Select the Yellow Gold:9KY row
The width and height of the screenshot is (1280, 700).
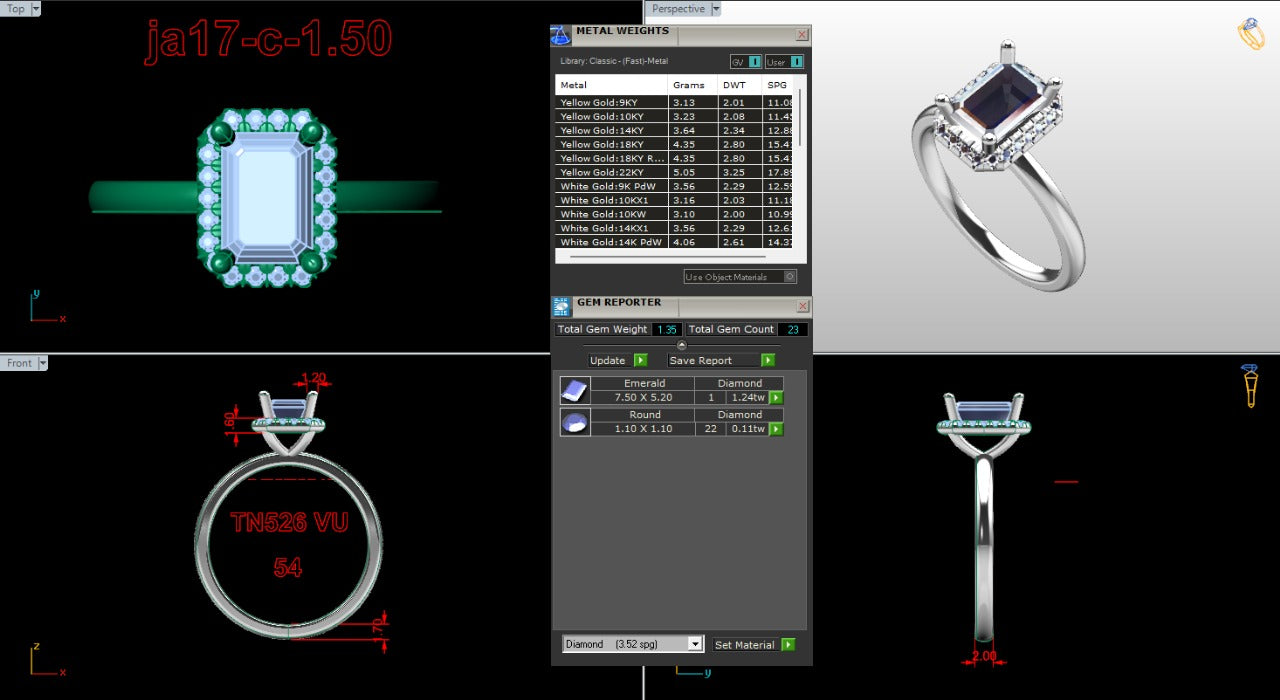[x=674, y=102]
